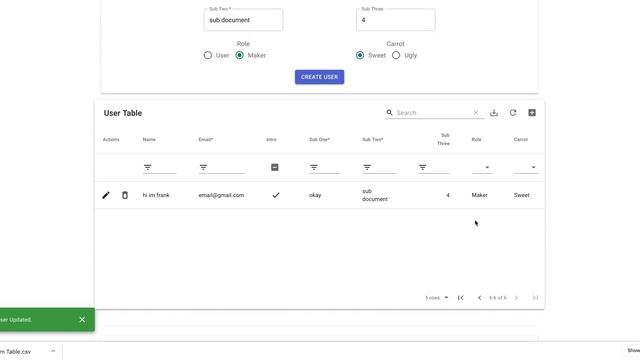Select the Ugly carrot radio button
Screen dimensions: 640x360
pos(396,55)
